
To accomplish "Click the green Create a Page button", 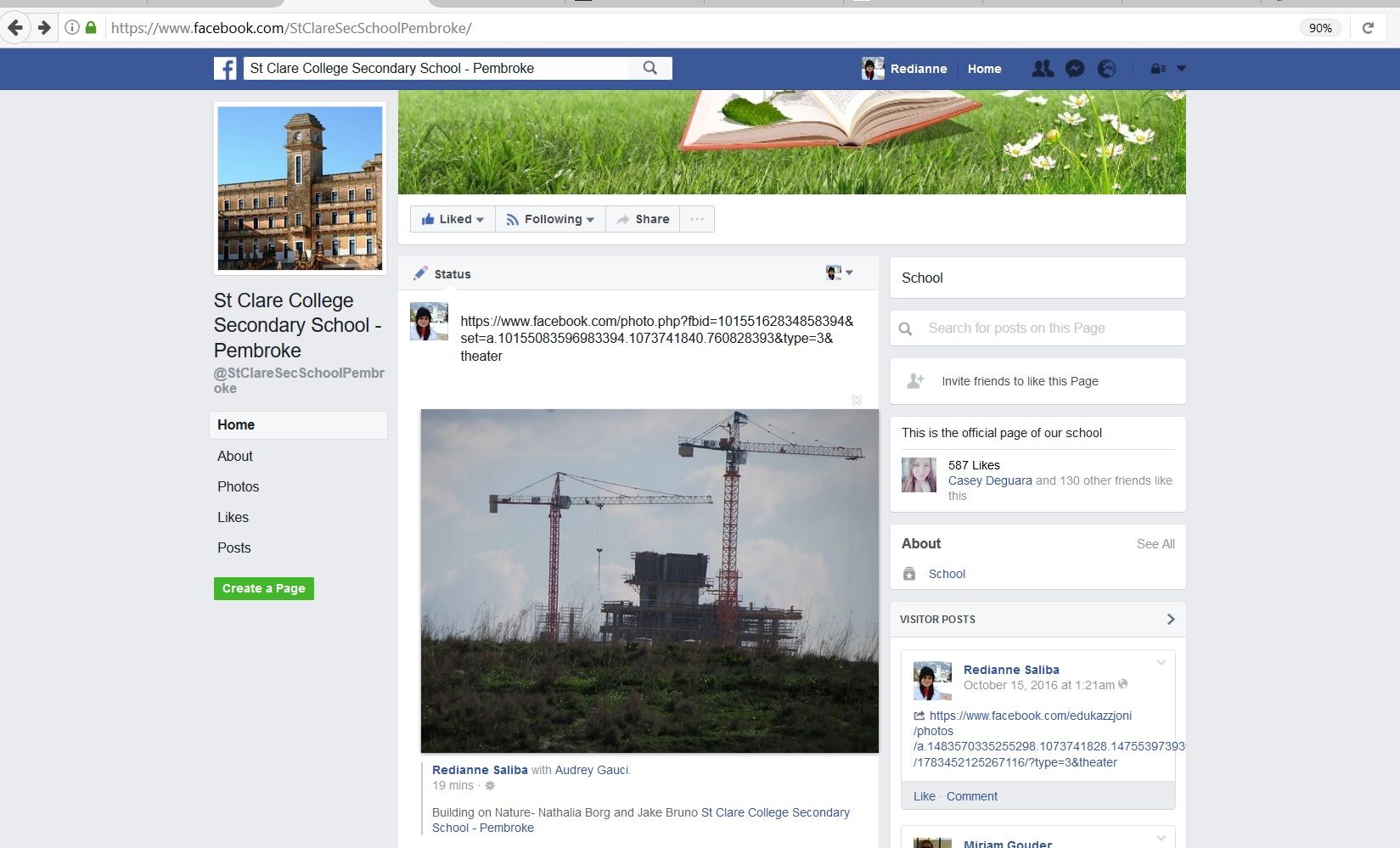I will 263,588.
